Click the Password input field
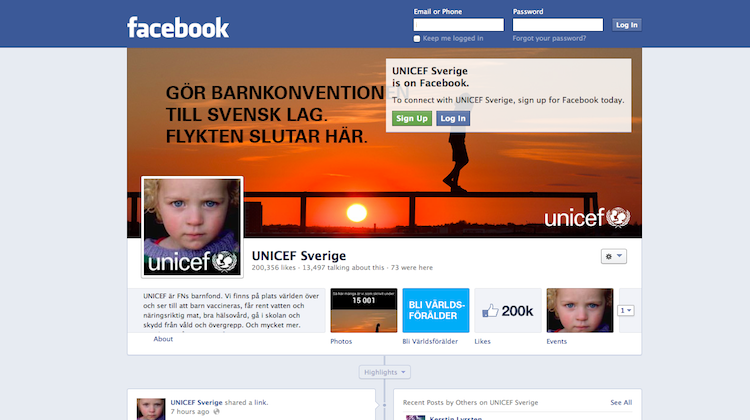The width and height of the screenshot is (750, 420). pyautogui.click(x=558, y=25)
